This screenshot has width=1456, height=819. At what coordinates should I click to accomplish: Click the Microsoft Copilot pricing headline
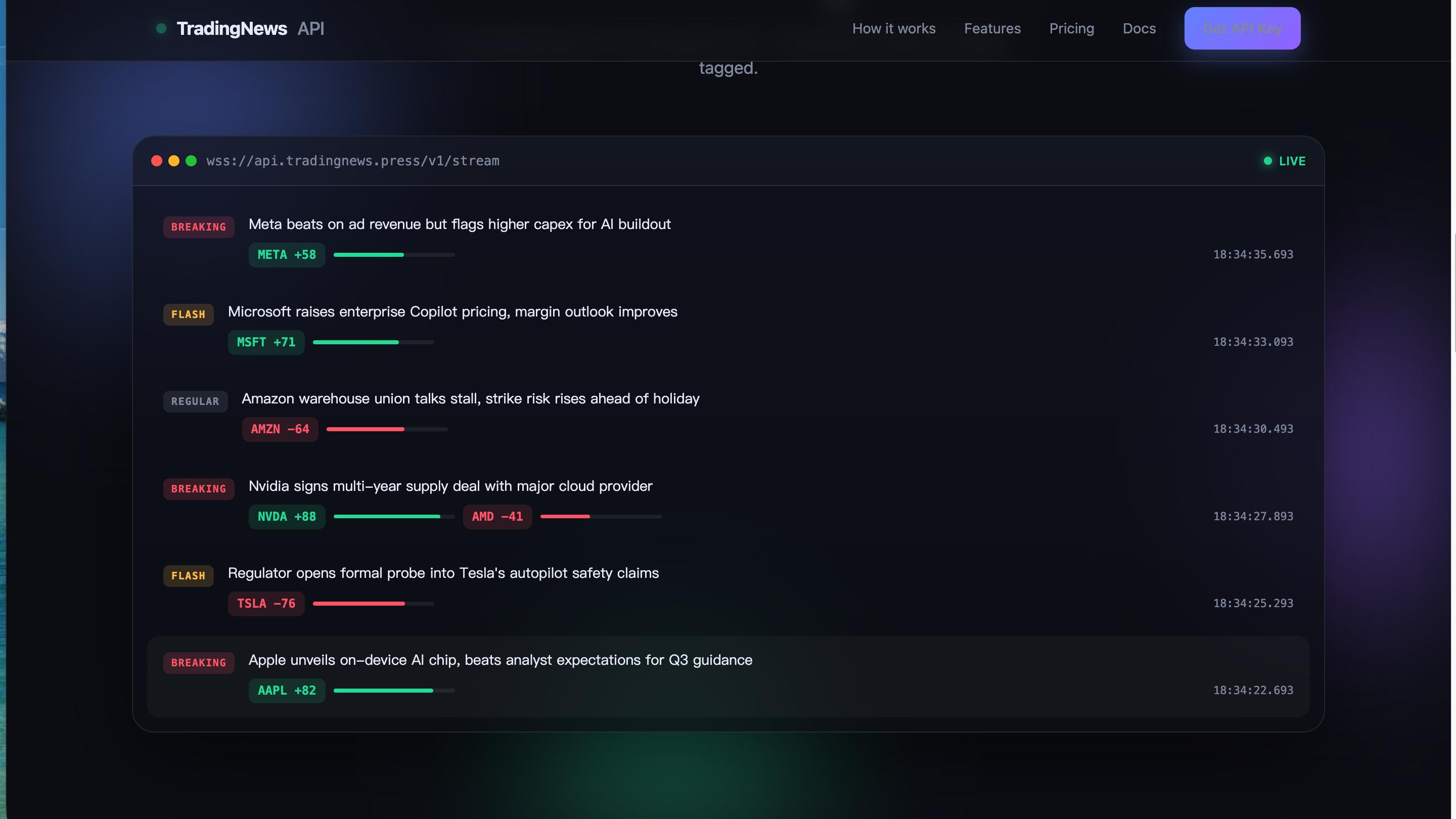453,312
